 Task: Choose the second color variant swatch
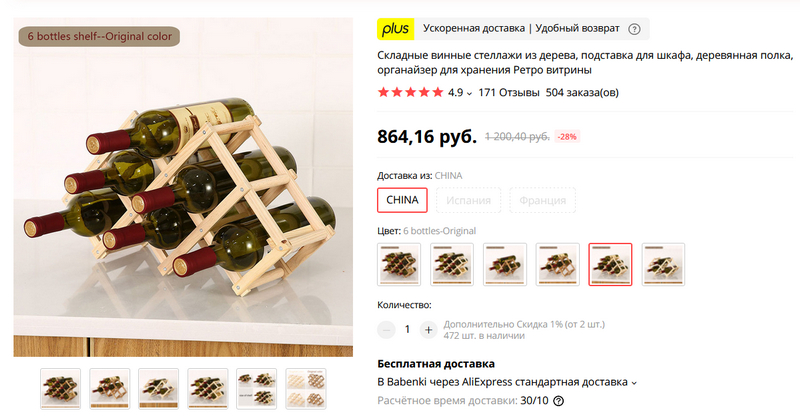click(452, 264)
